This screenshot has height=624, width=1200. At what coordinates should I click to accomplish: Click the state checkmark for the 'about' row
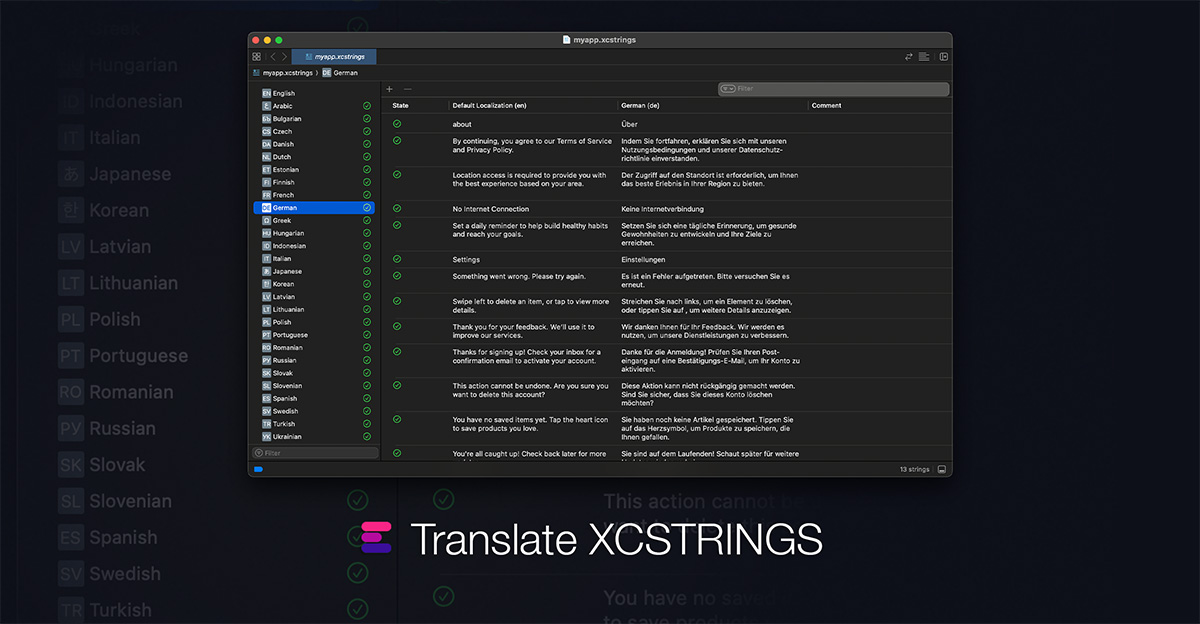[397, 124]
